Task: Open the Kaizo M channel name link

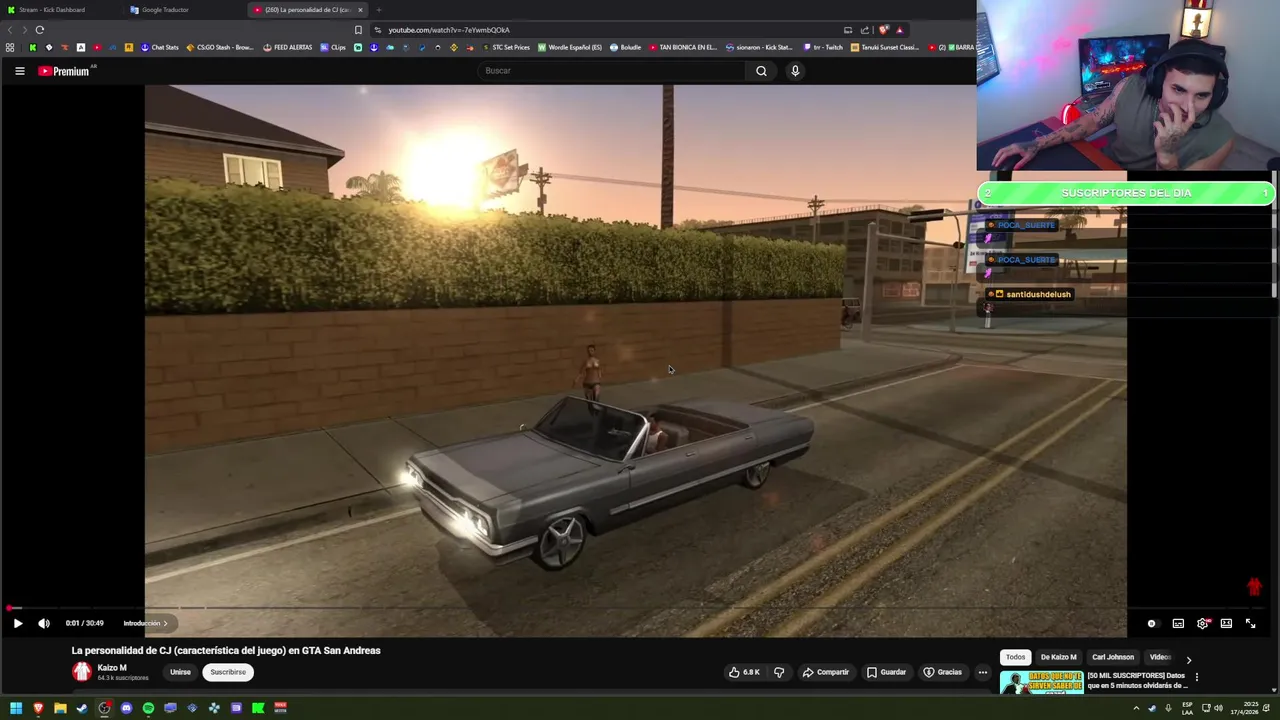Action: pyautogui.click(x=112, y=667)
